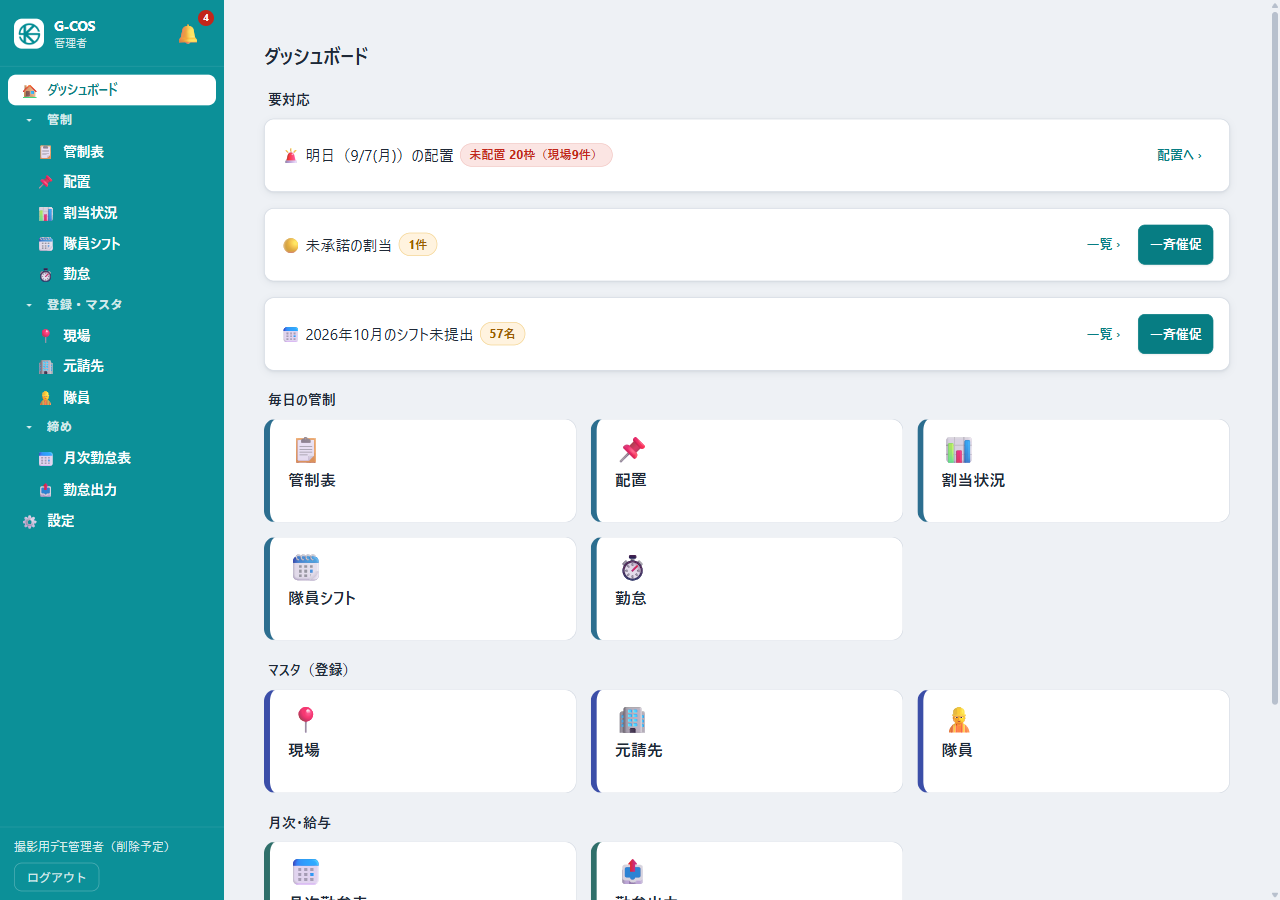Open the 勤怠 stopwatch card icon

[632, 568]
